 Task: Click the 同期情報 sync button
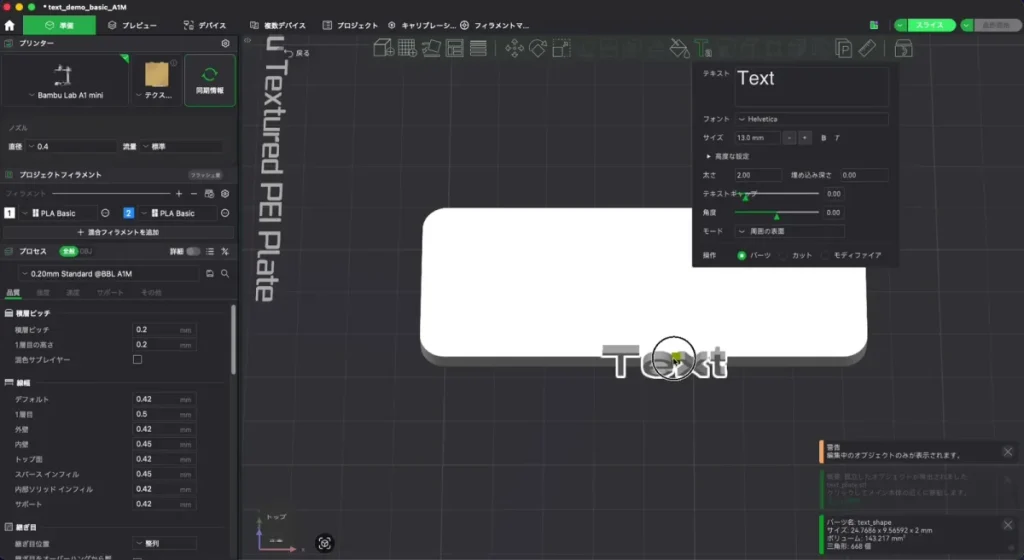click(210, 80)
